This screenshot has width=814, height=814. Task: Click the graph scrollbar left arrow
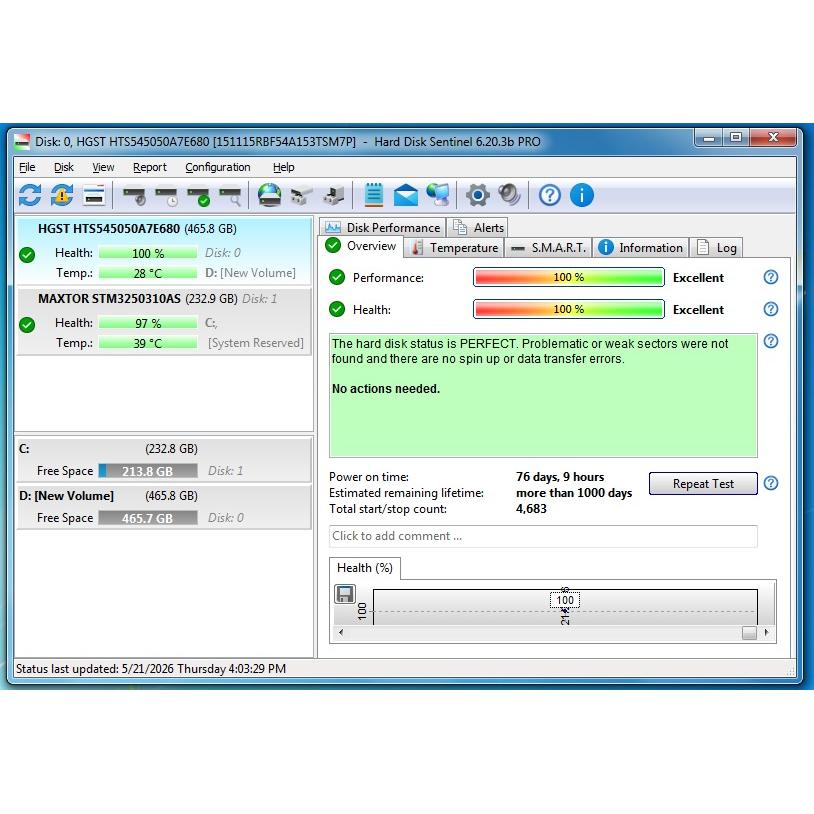341,632
